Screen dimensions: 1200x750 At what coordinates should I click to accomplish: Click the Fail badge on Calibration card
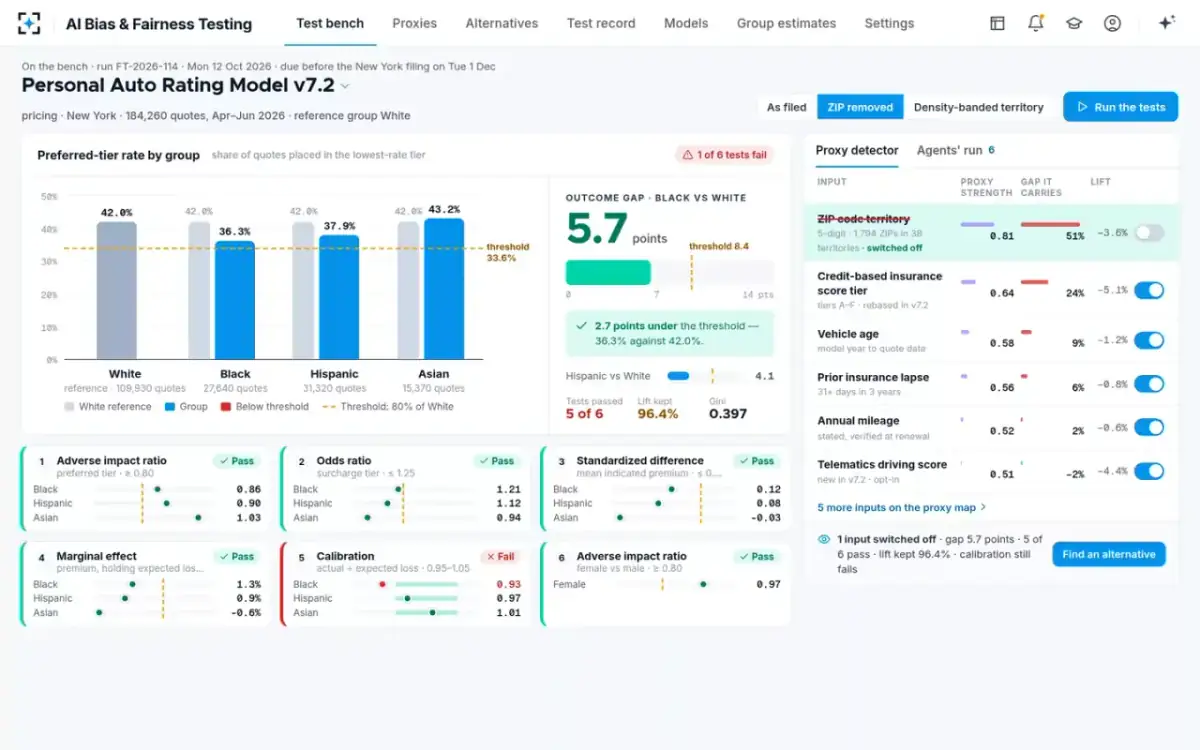coord(500,556)
